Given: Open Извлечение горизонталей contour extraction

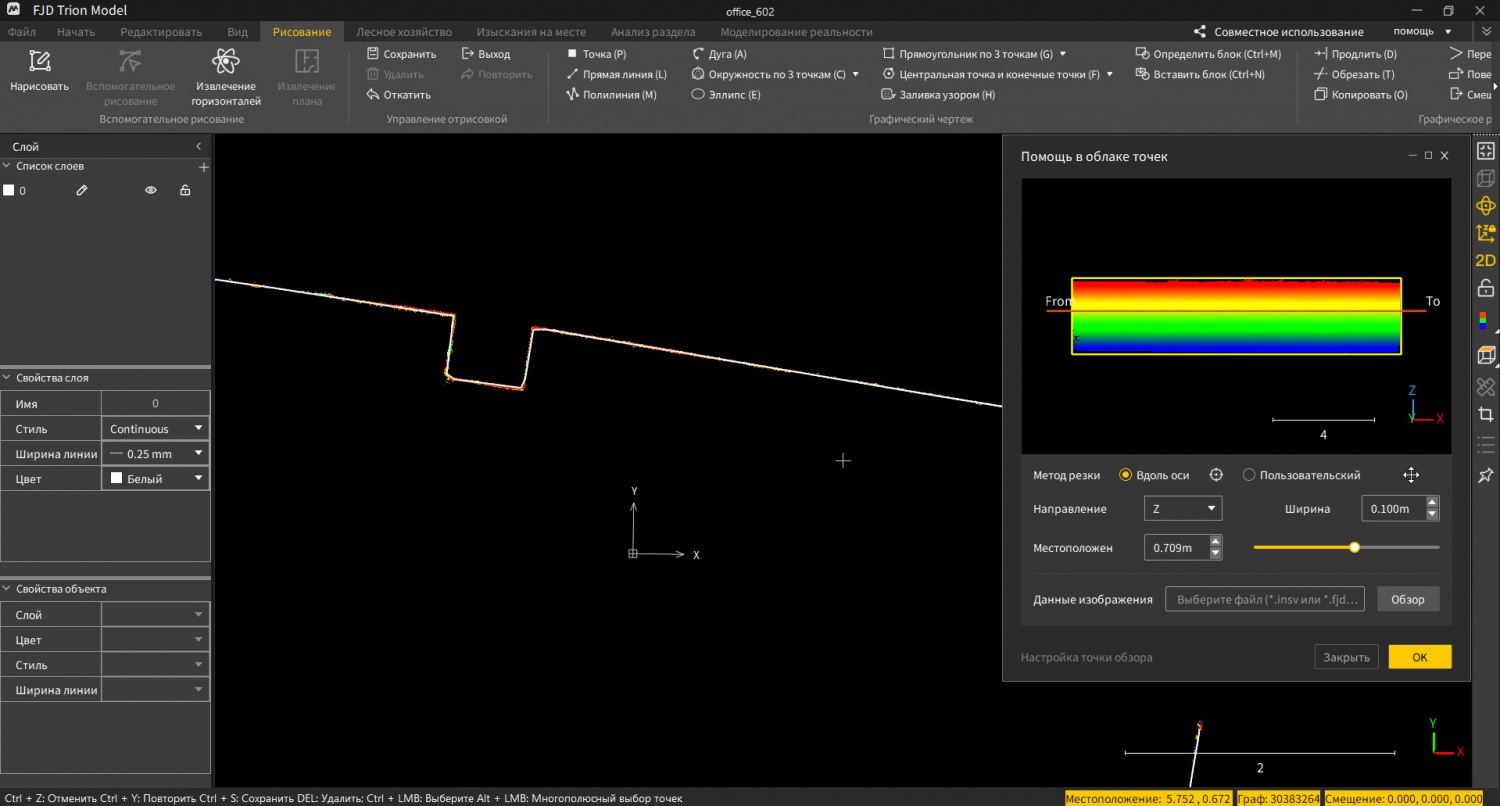Looking at the screenshot, I should coord(226,77).
